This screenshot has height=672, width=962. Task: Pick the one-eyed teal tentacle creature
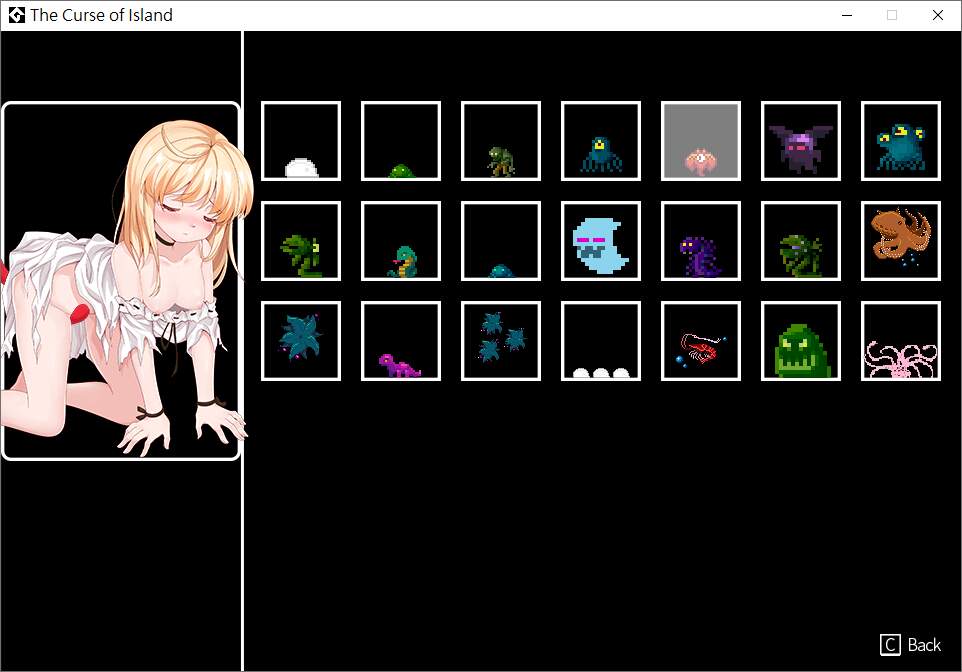[x=601, y=141]
